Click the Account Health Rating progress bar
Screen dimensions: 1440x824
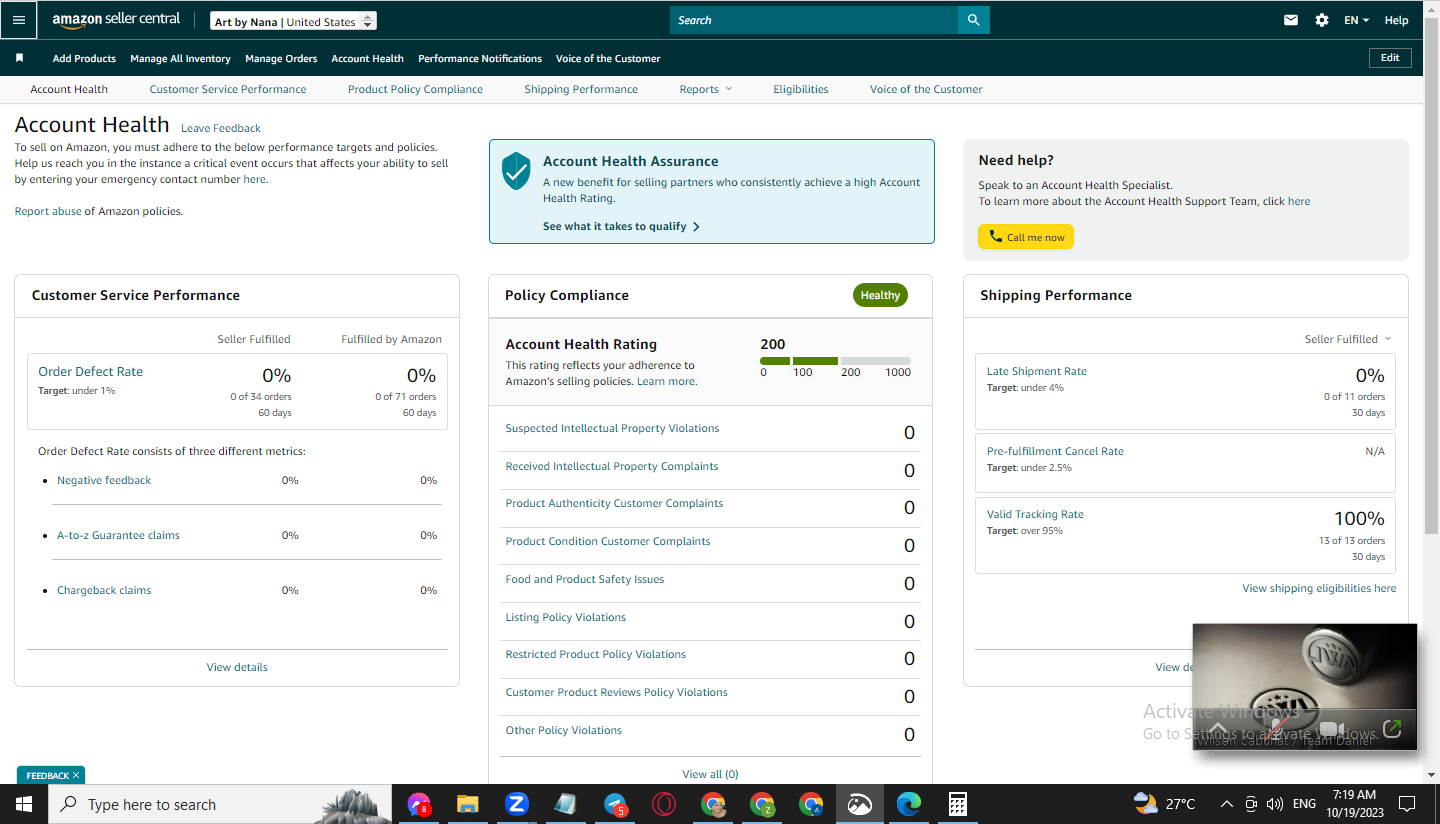pos(835,361)
